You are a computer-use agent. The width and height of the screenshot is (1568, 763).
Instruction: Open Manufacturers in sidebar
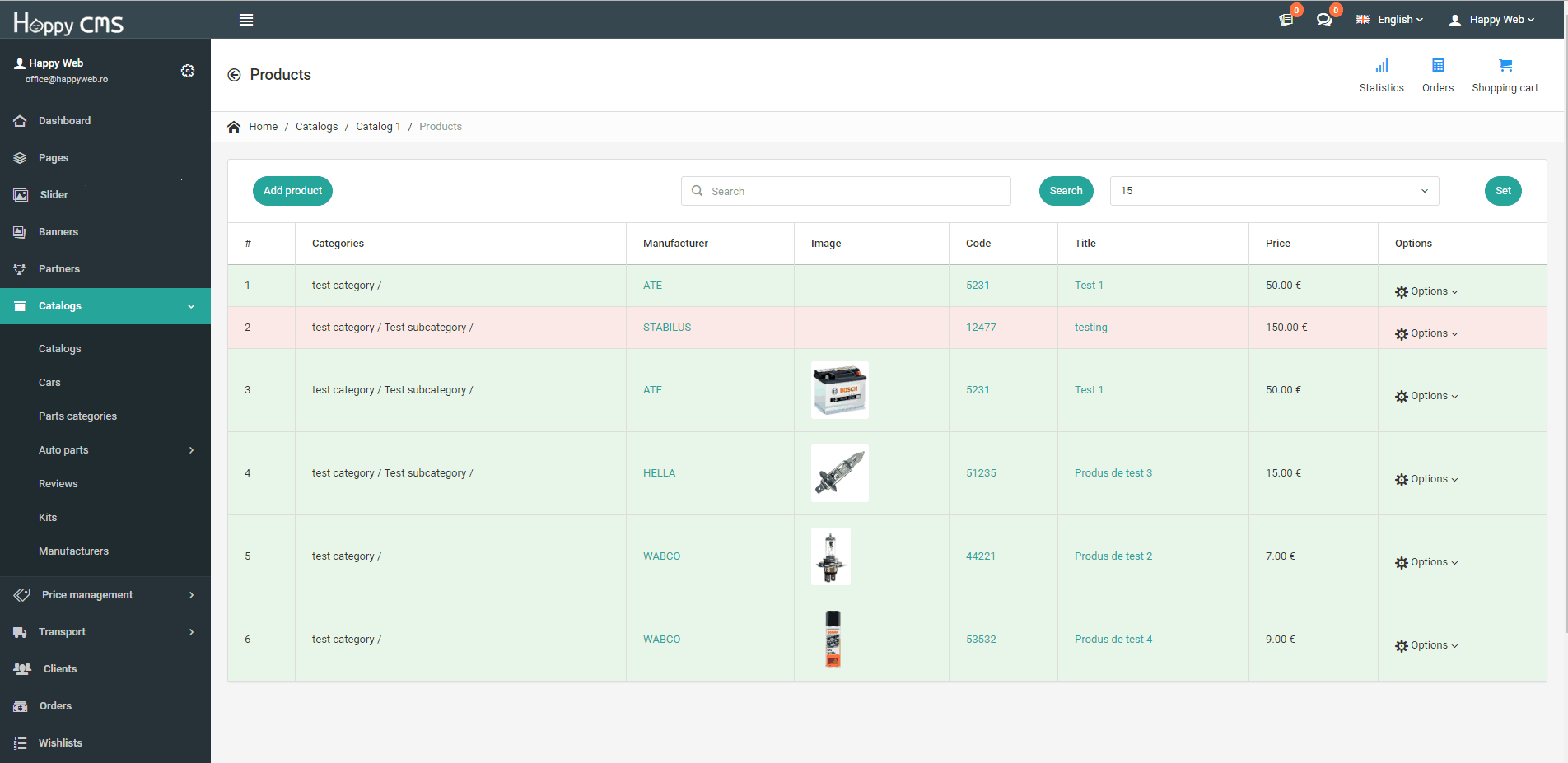(x=73, y=551)
